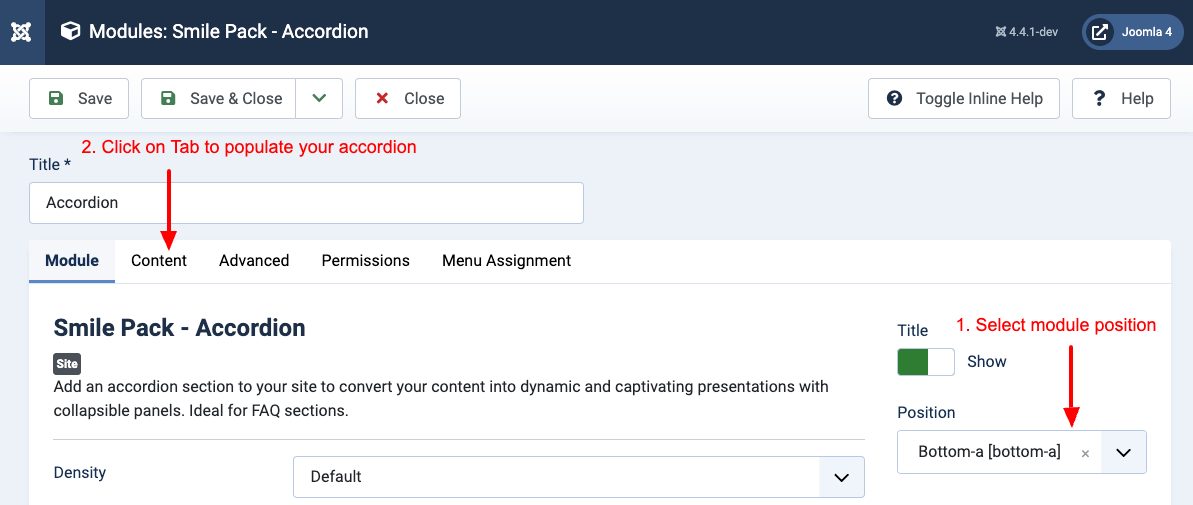The width and height of the screenshot is (1193, 505).
Task: Clear the Bottom-a position selection
Action: point(1086,453)
